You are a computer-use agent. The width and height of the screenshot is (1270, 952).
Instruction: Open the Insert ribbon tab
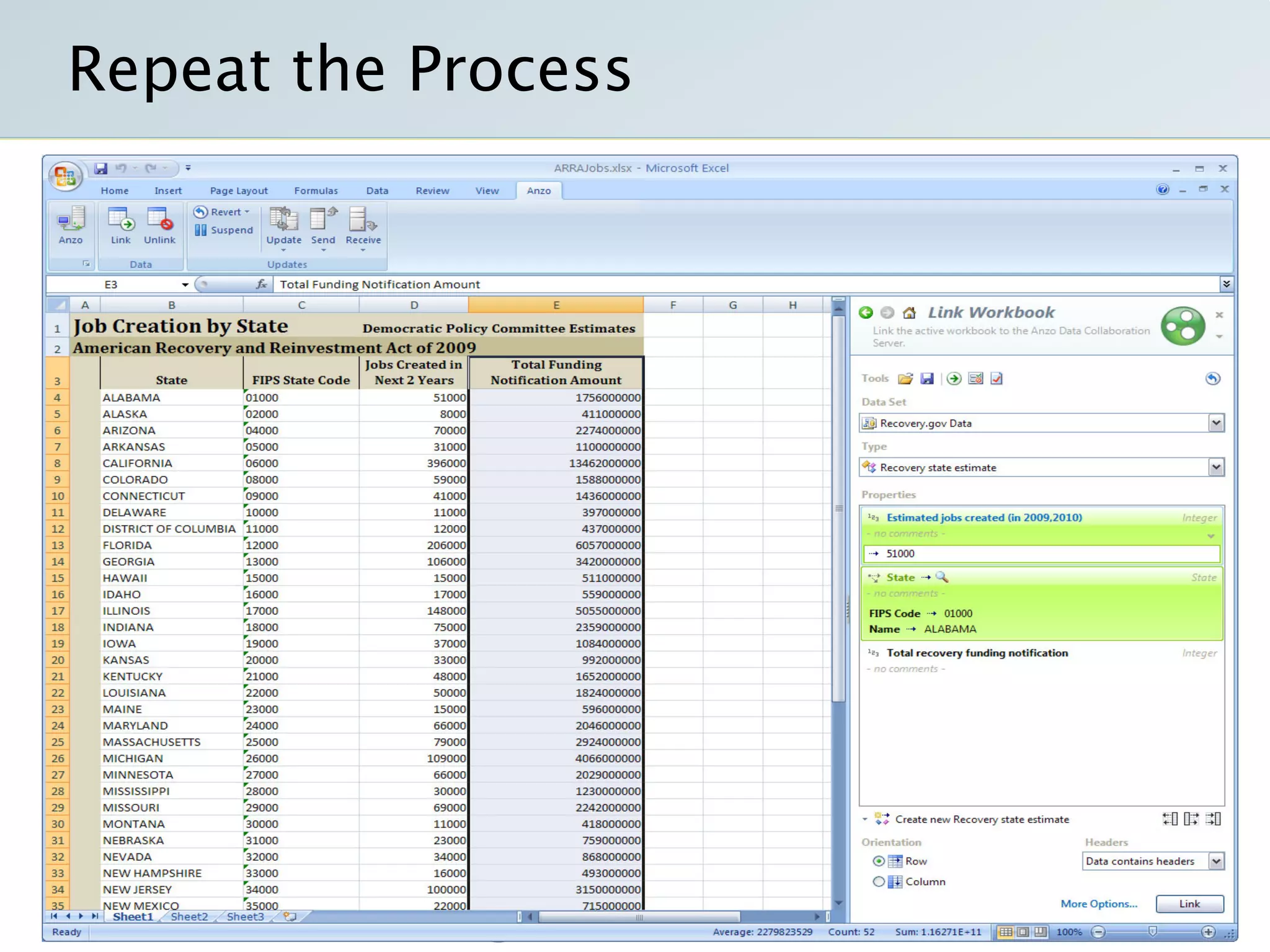pos(168,191)
